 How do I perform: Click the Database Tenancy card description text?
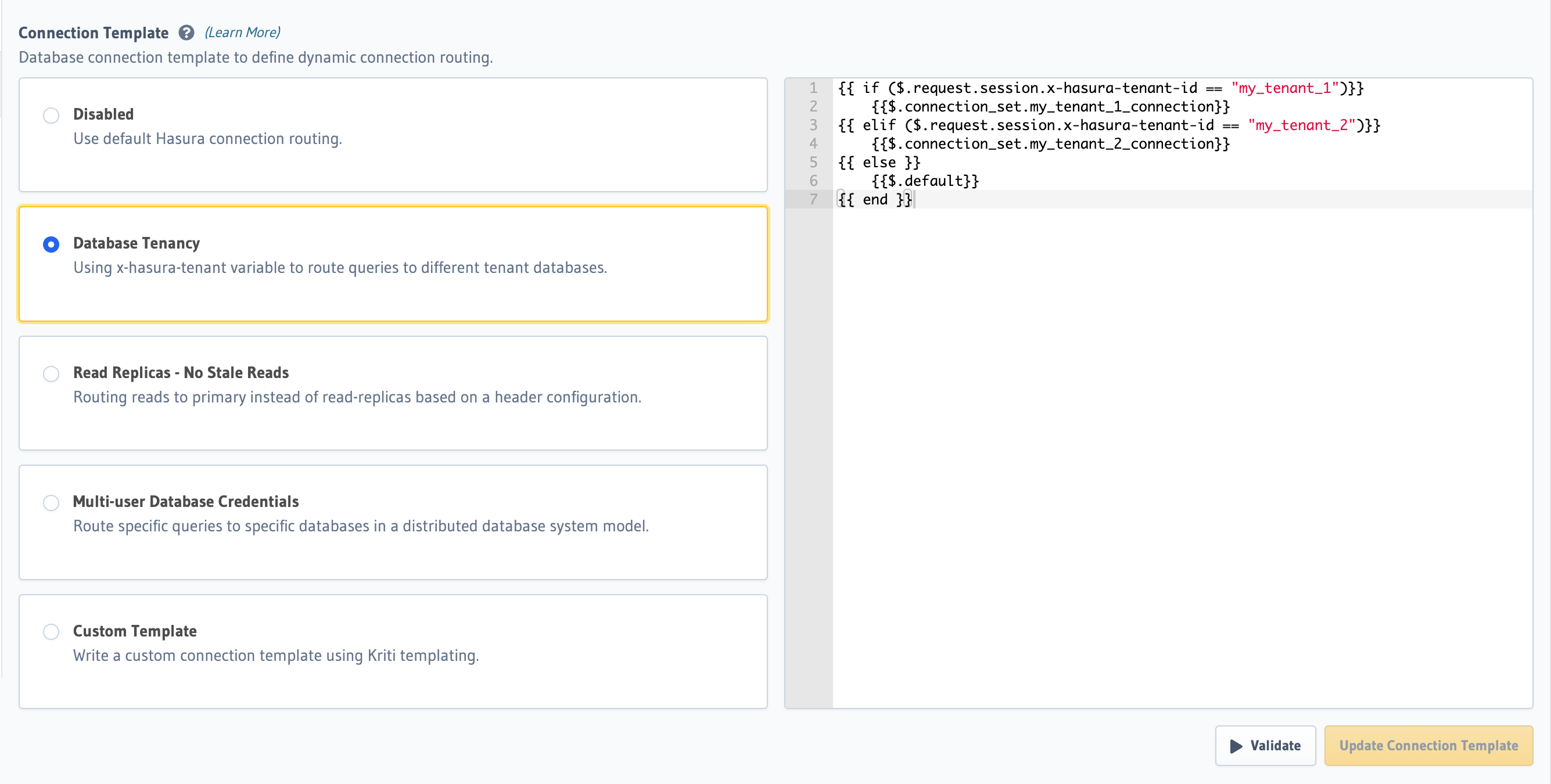pos(341,268)
